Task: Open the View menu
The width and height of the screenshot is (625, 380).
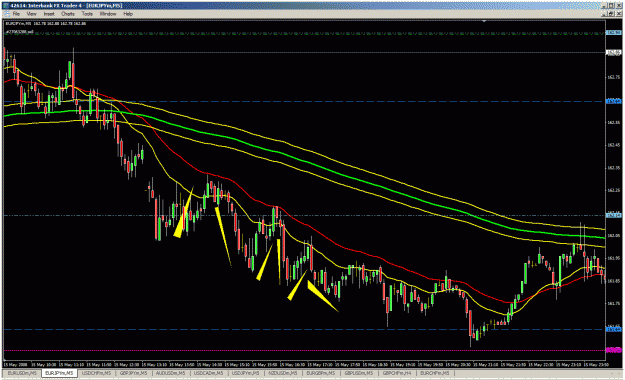Action: point(31,14)
